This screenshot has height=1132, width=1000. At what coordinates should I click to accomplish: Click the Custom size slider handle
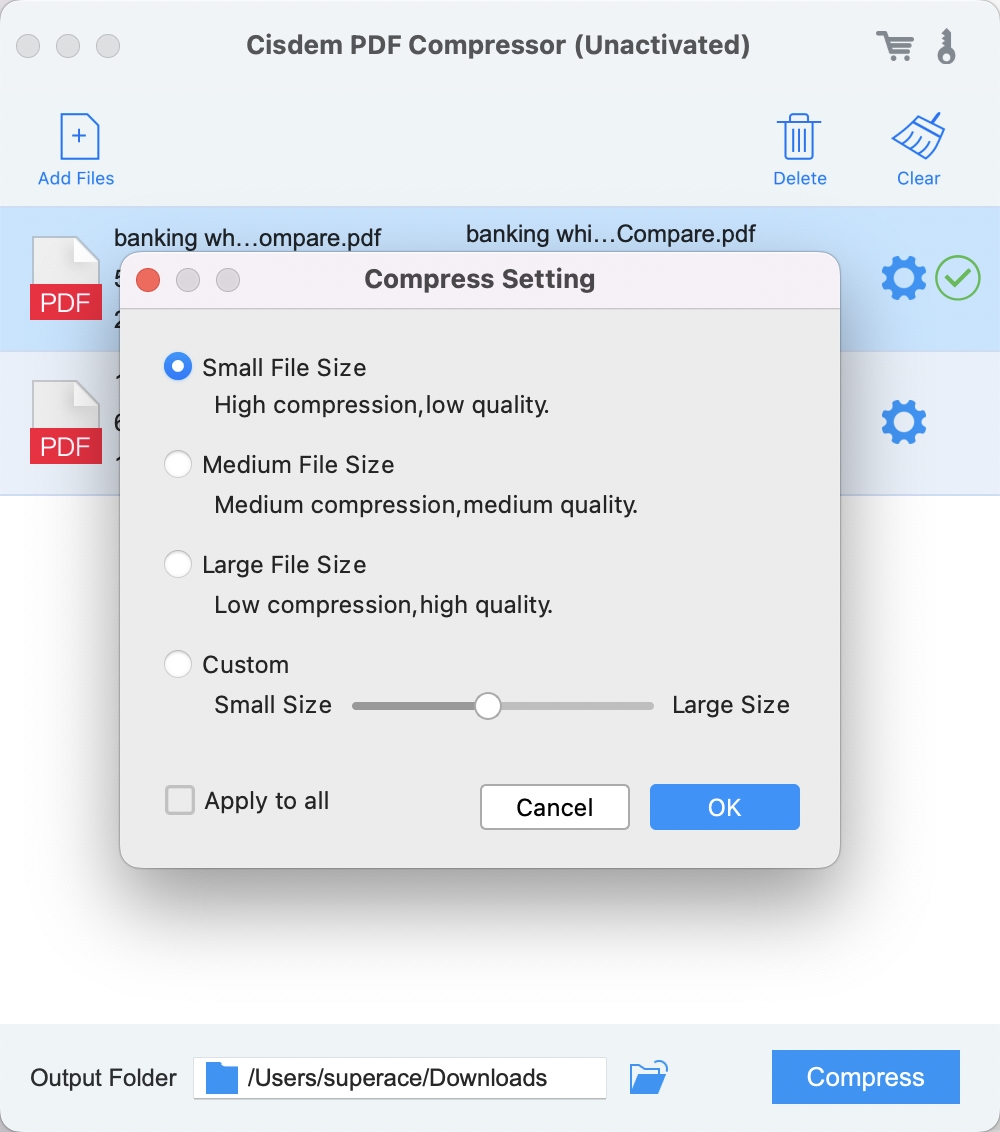(488, 706)
